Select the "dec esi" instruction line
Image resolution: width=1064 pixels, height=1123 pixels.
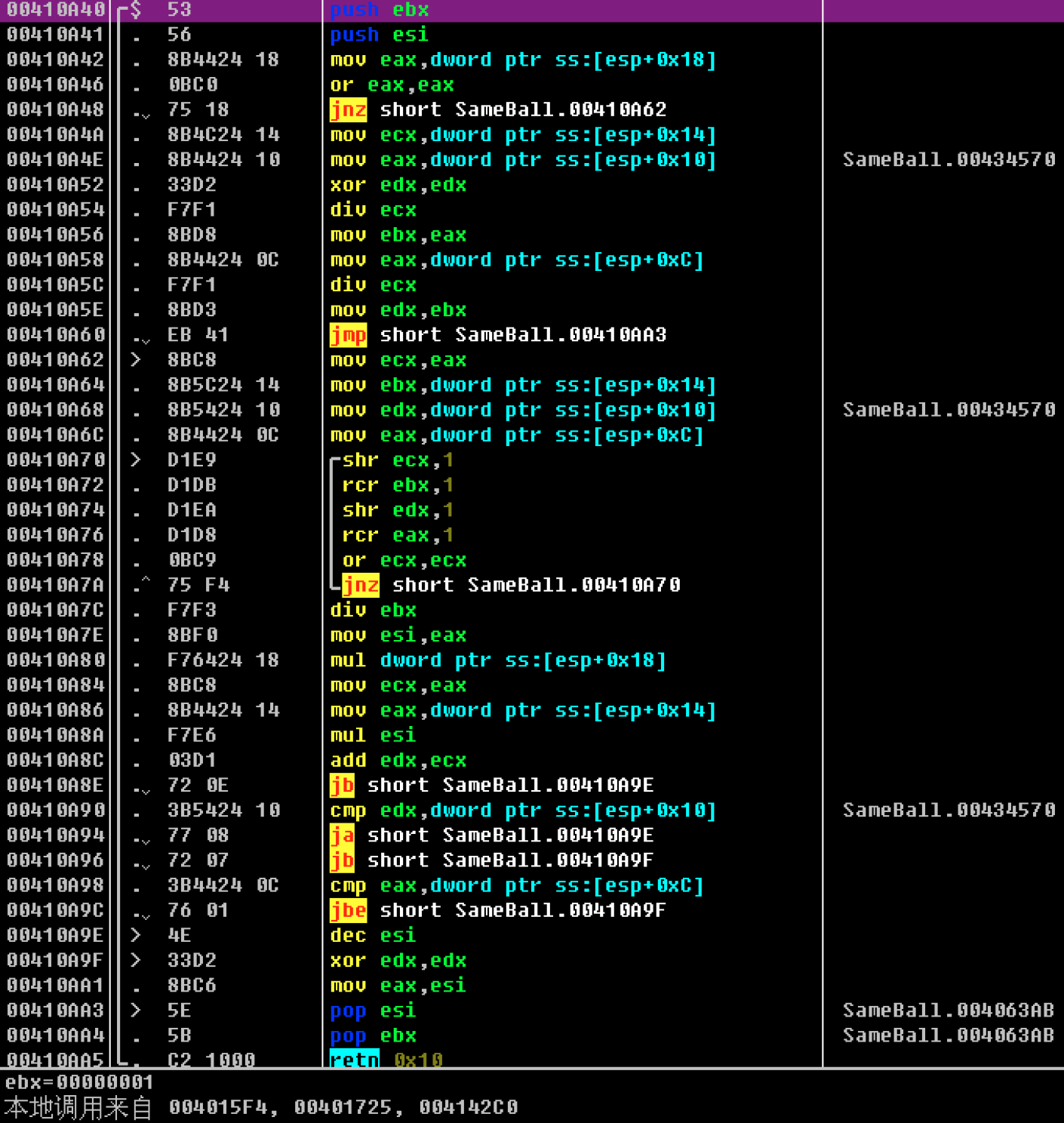(374, 935)
